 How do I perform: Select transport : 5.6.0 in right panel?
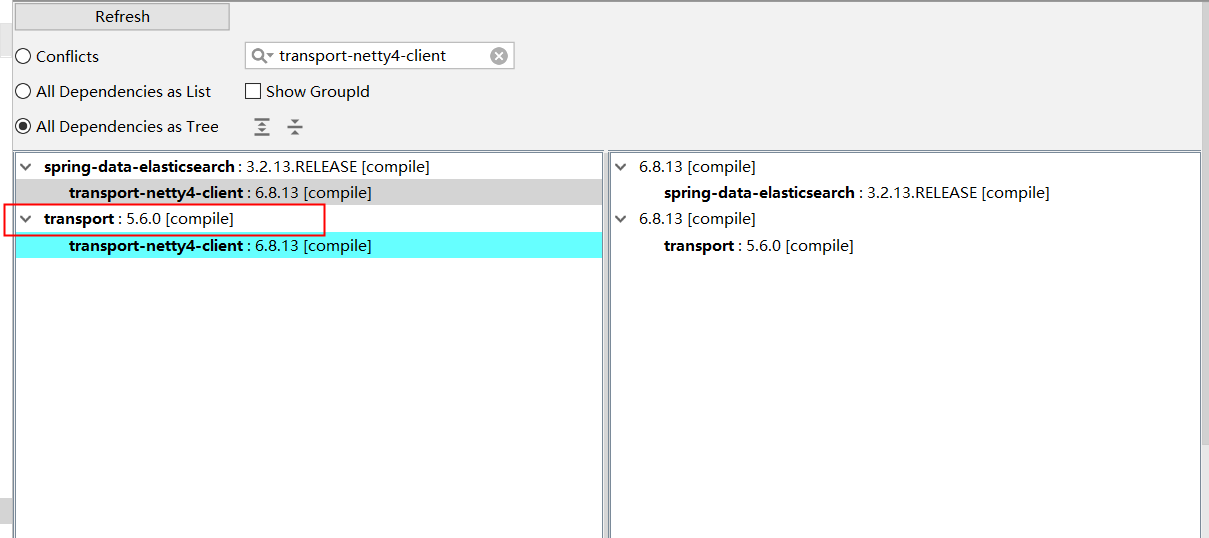[x=758, y=246]
